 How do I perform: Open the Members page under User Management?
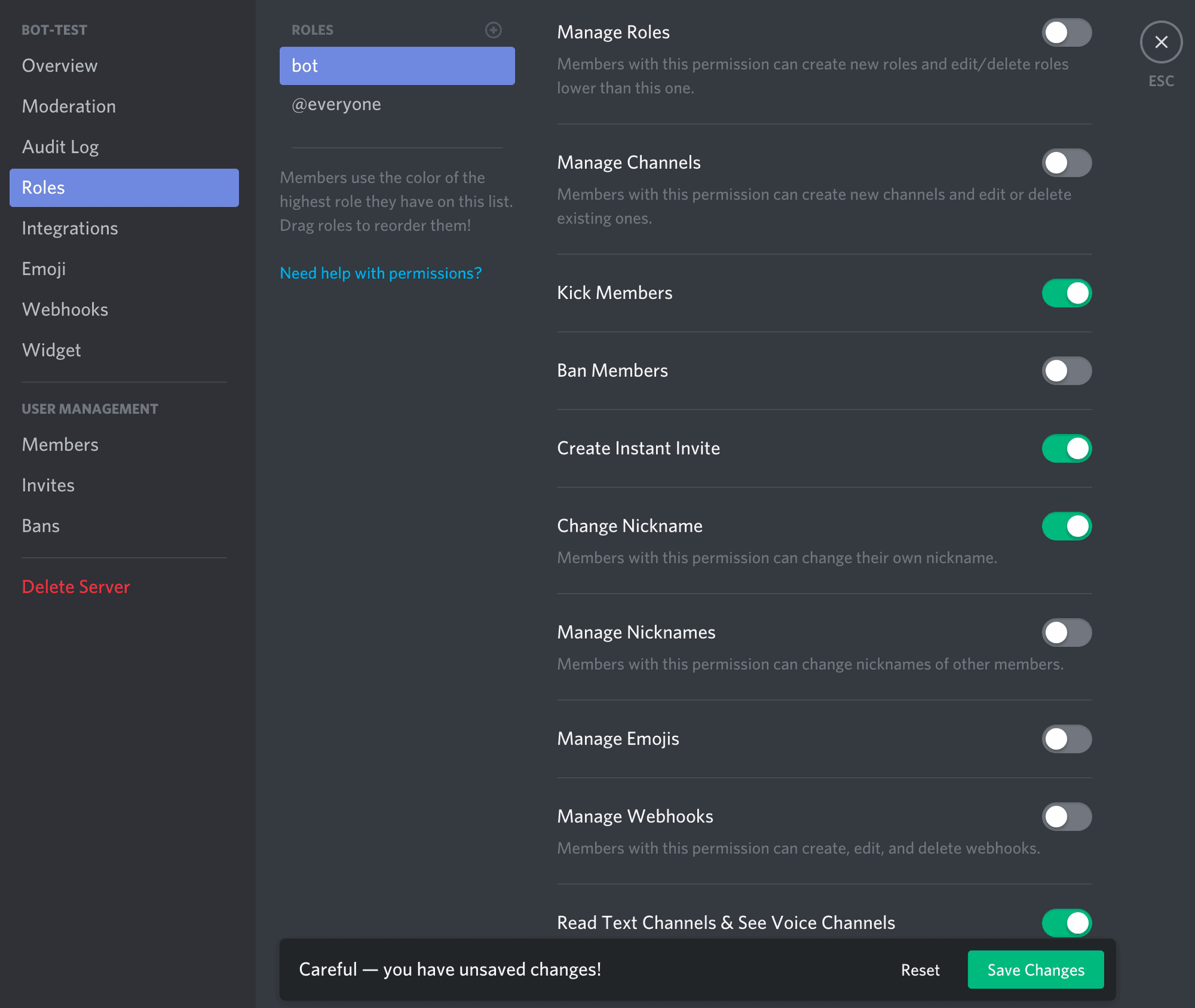click(60, 445)
